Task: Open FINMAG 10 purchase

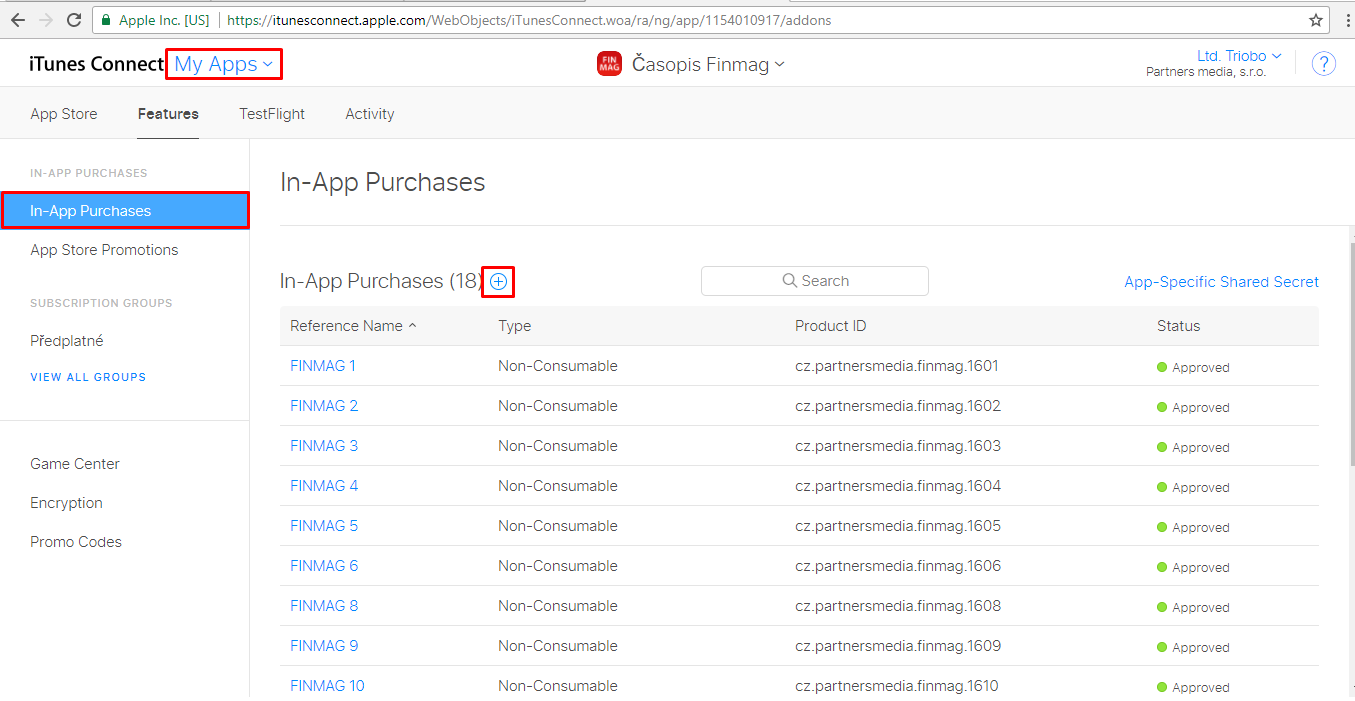Action: point(327,686)
